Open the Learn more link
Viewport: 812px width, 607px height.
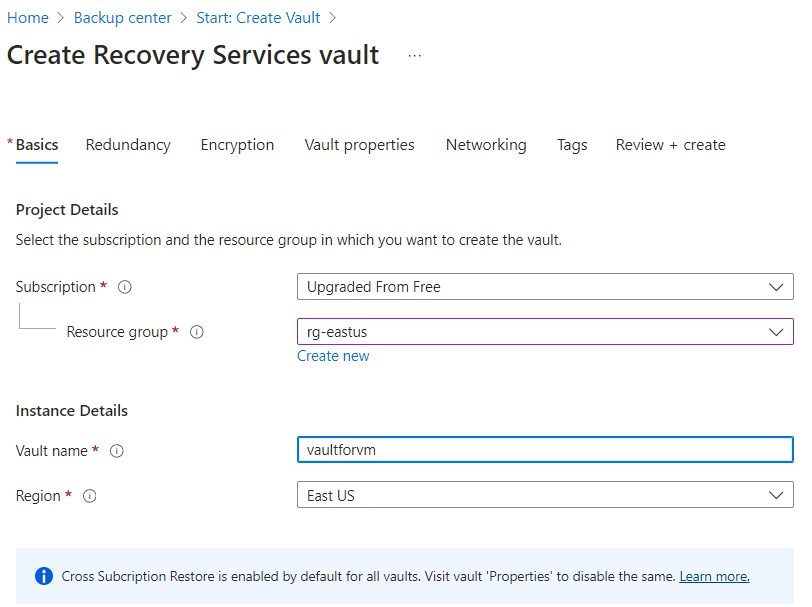pos(714,577)
